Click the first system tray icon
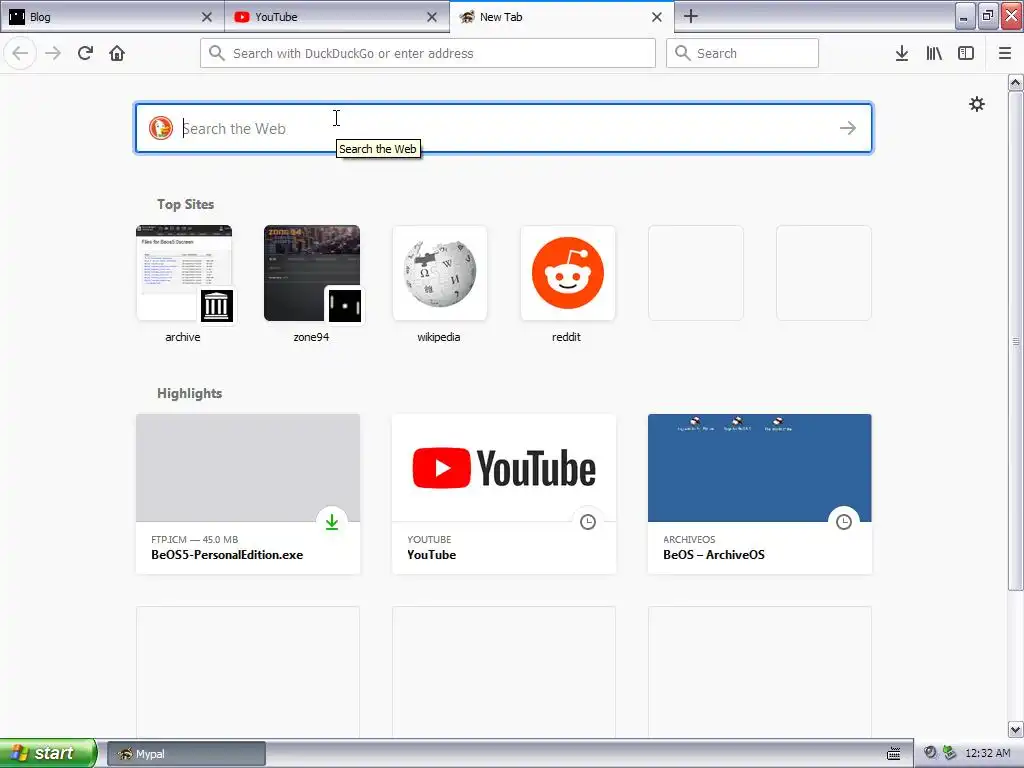Image resolution: width=1024 pixels, height=768 pixels. pyautogui.click(x=930, y=753)
